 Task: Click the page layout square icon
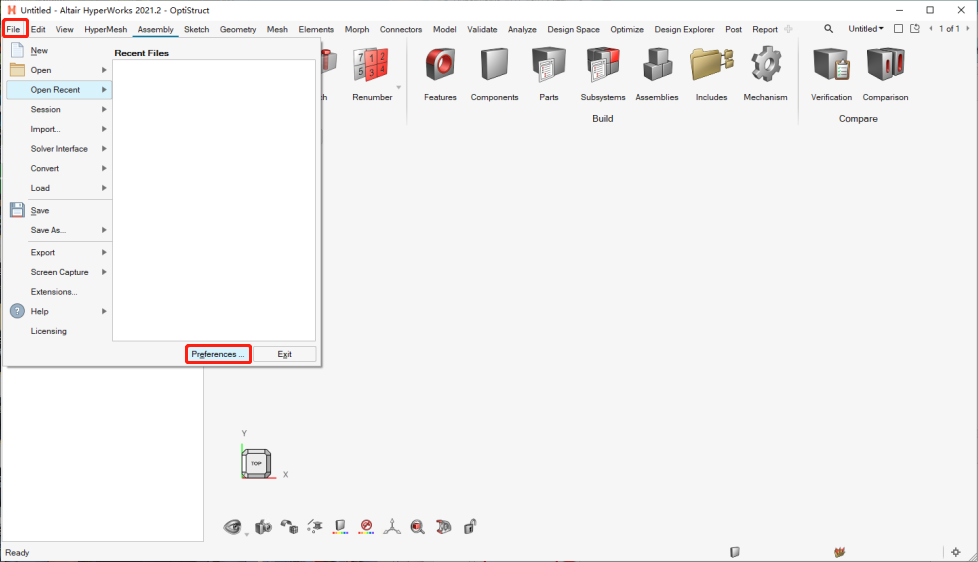[898, 29]
